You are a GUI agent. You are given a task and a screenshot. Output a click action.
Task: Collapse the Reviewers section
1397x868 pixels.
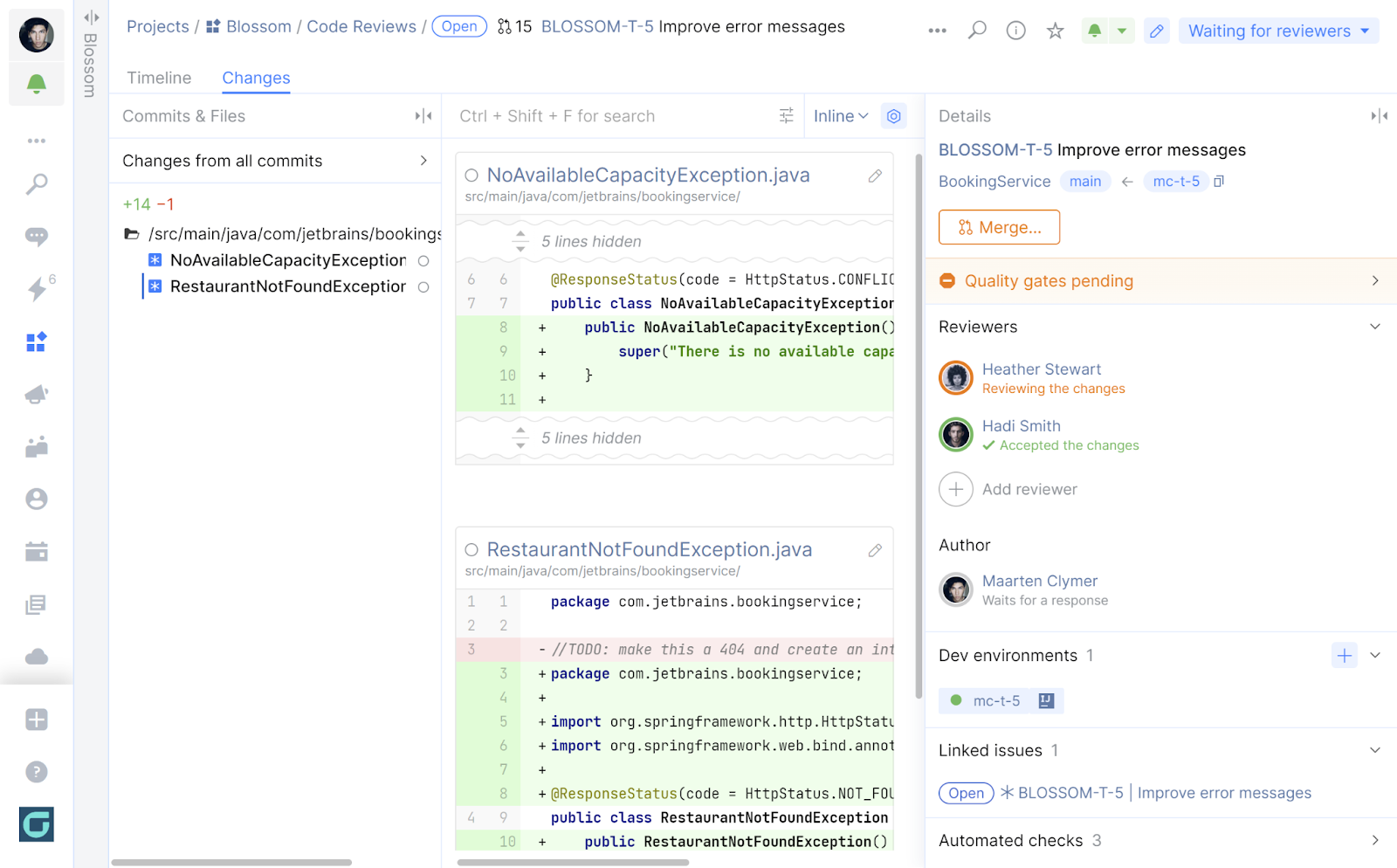(1375, 327)
